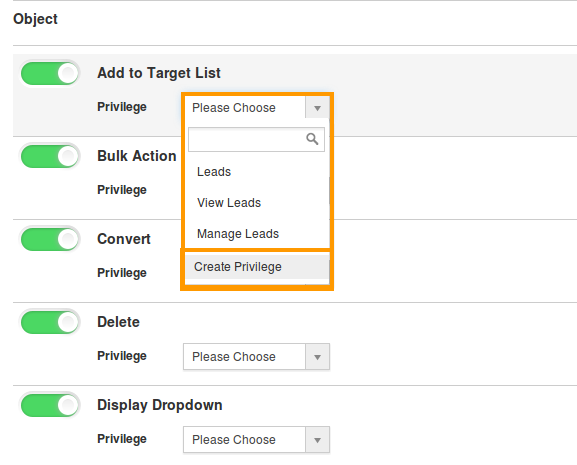
Task: Disable the Add to Target List toggle
Action: [x=50, y=73]
